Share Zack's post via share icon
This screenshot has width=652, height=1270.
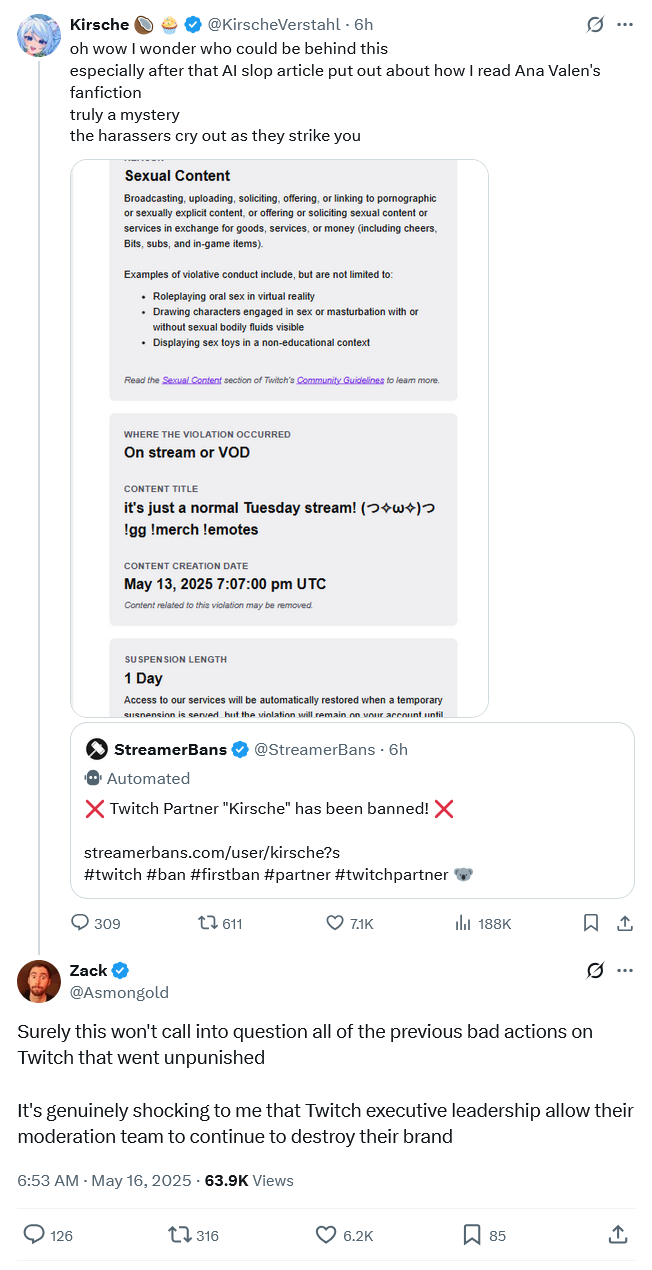coord(618,1235)
